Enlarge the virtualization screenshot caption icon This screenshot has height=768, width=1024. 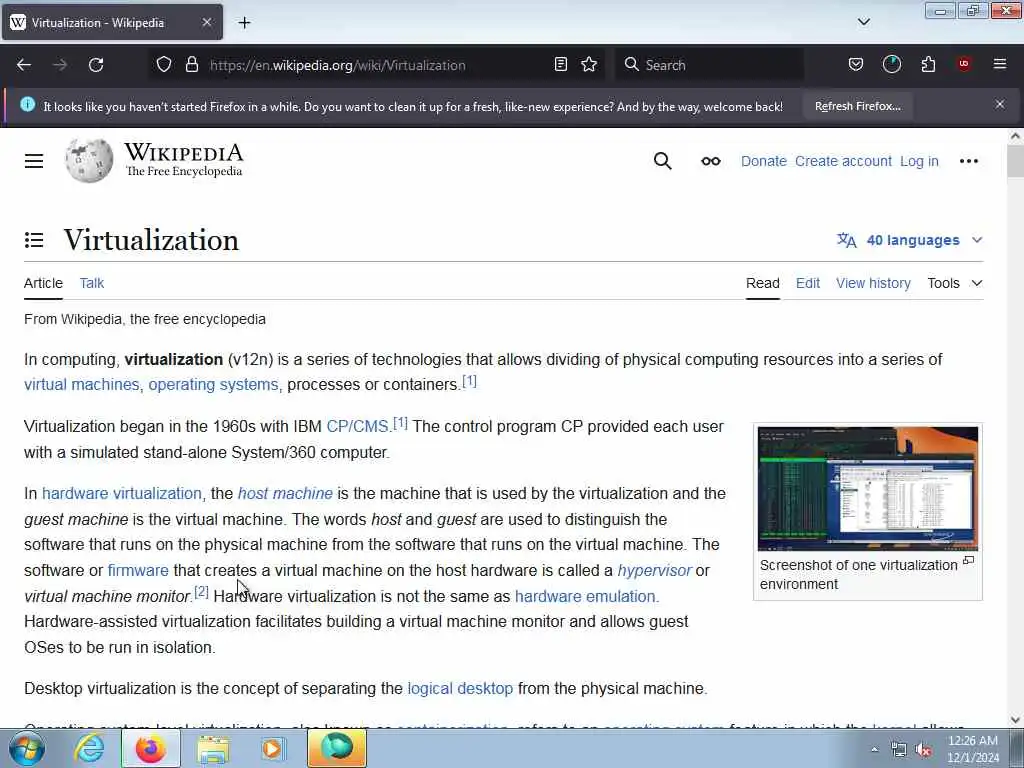968,561
